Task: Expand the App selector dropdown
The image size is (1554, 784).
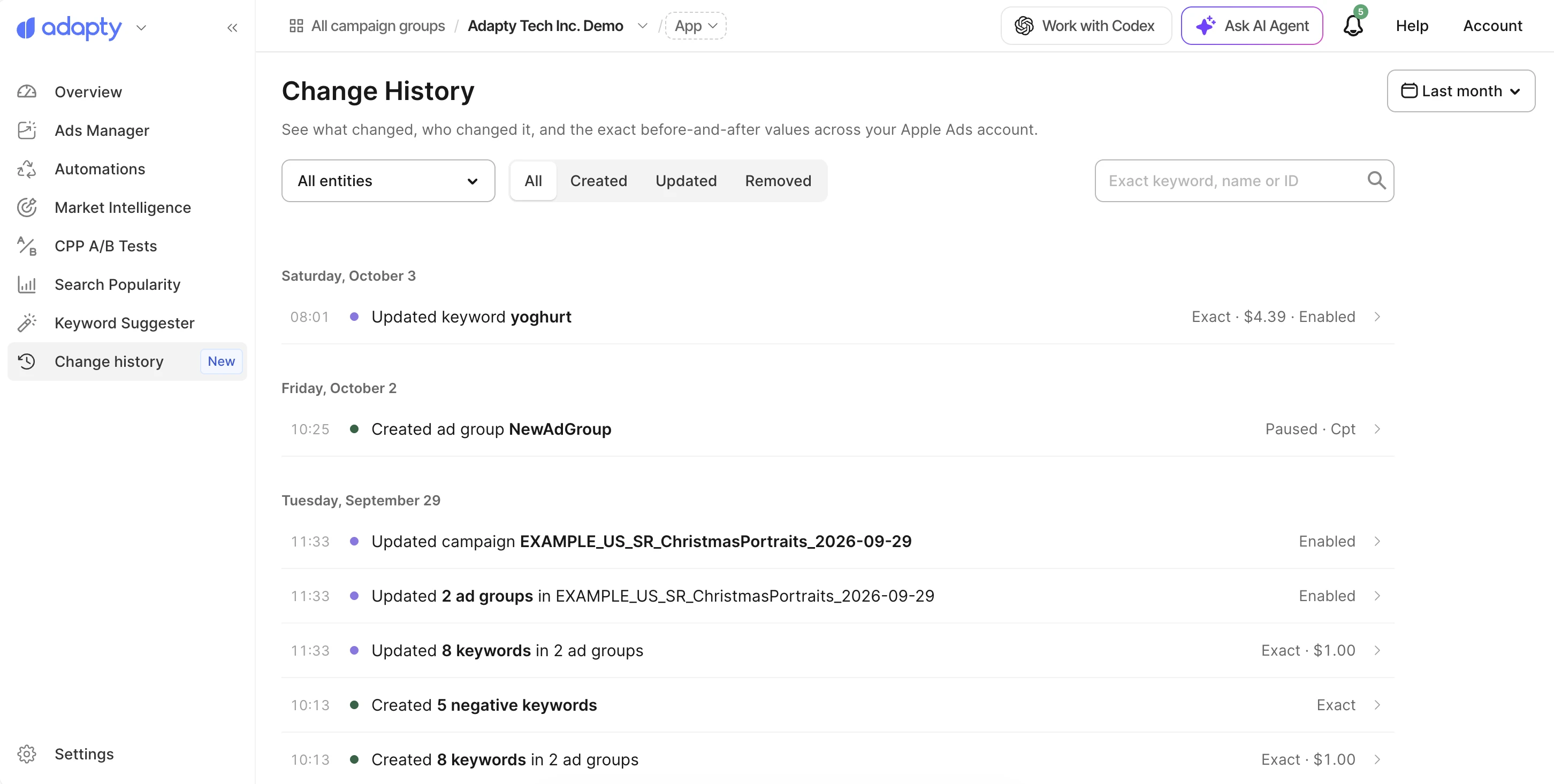Action: tap(696, 26)
